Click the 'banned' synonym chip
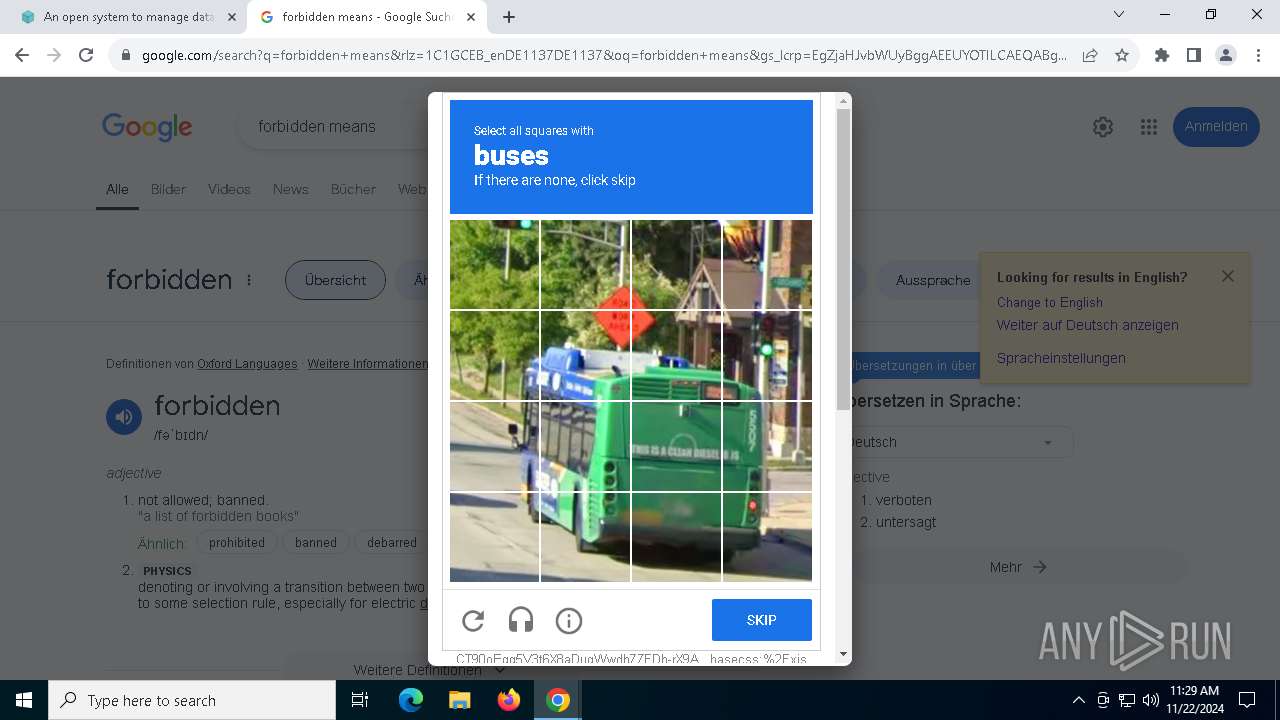Screen dimensions: 1280x720 point(316,543)
